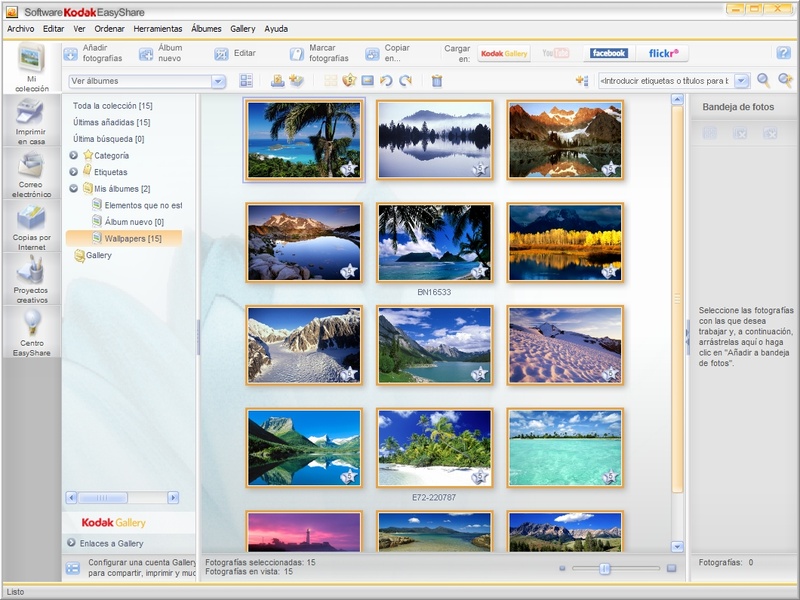Click the rotate right arrow icon
The height and width of the screenshot is (600, 800).
click(405, 81)
